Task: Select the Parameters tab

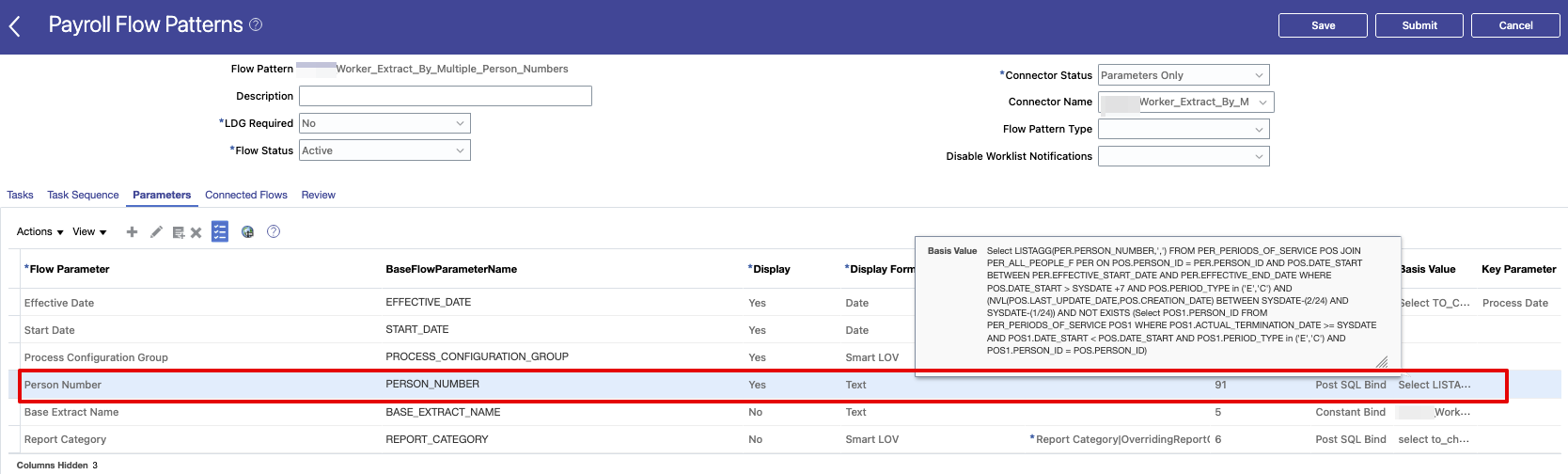Action: point(162,195)
